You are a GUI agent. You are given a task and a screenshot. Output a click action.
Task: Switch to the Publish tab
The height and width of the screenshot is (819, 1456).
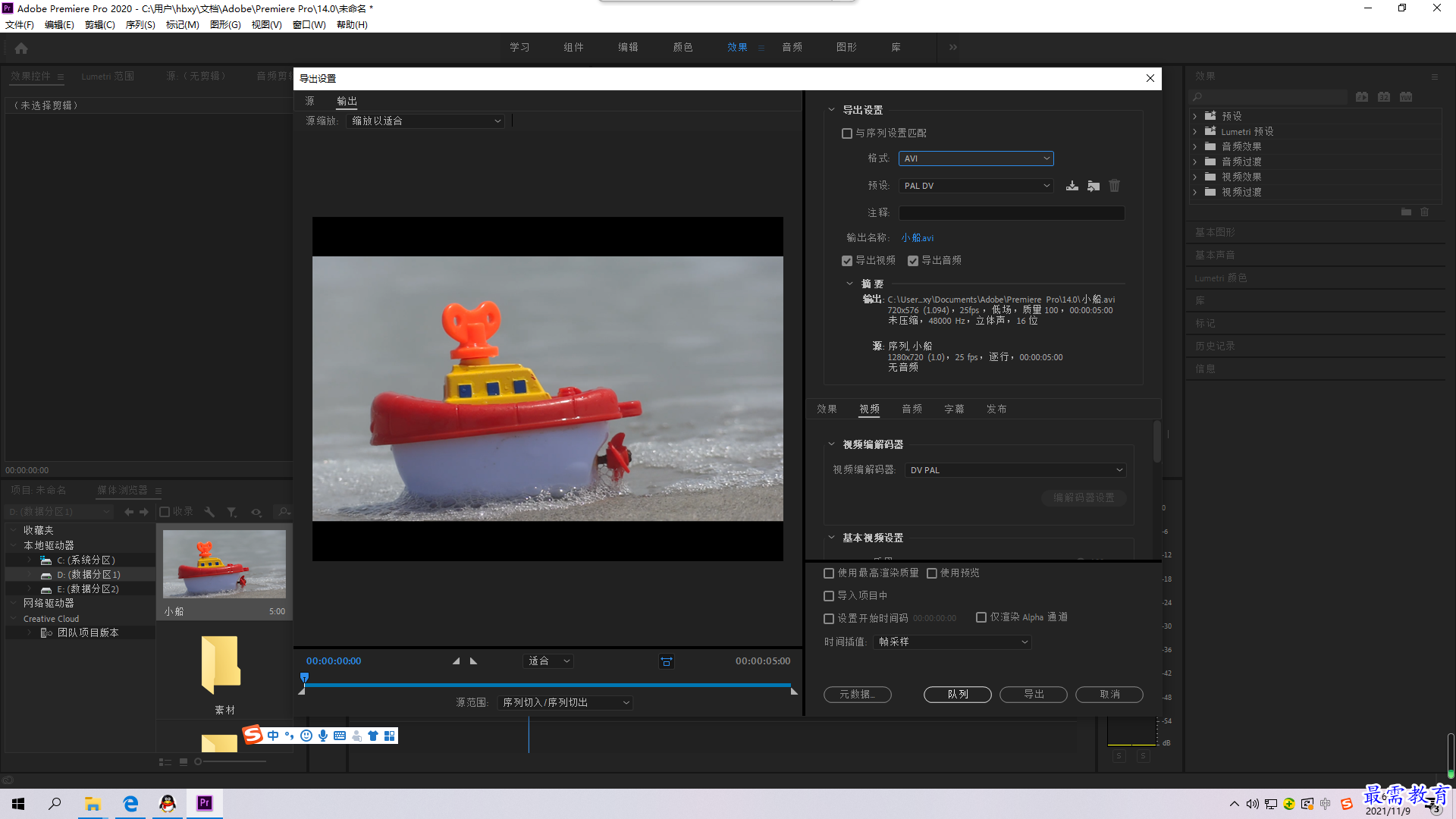click(x=997, y=409)
